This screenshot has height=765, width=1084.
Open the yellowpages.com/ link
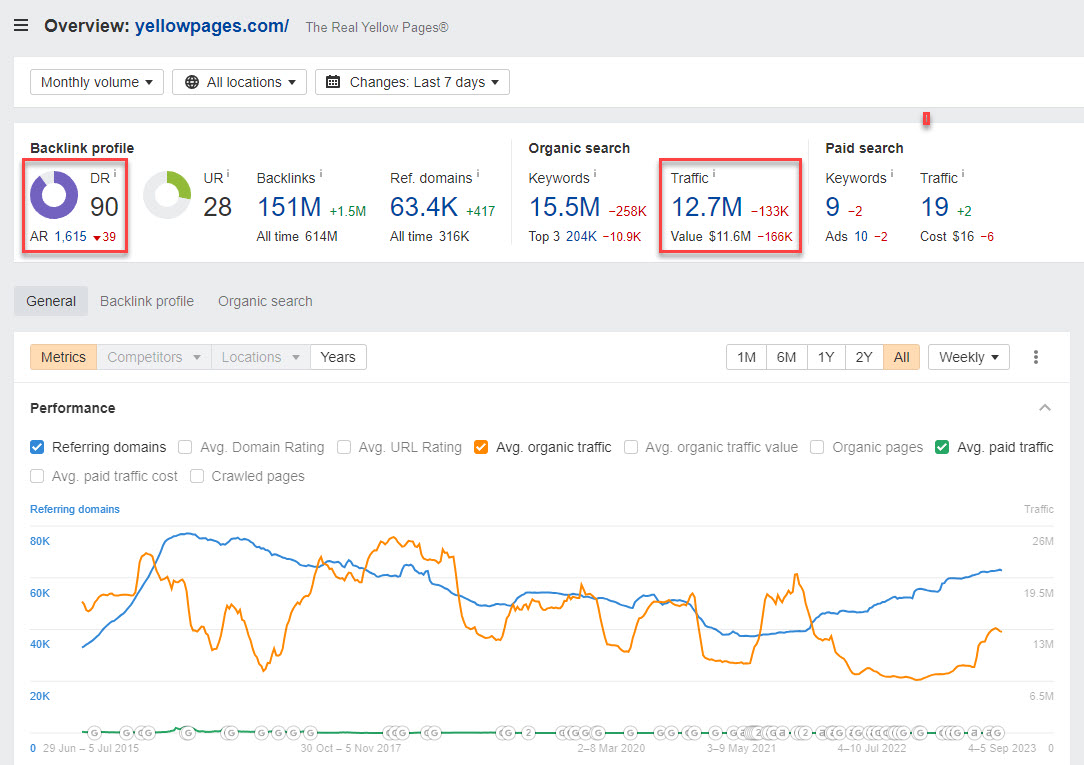point(212,26)
